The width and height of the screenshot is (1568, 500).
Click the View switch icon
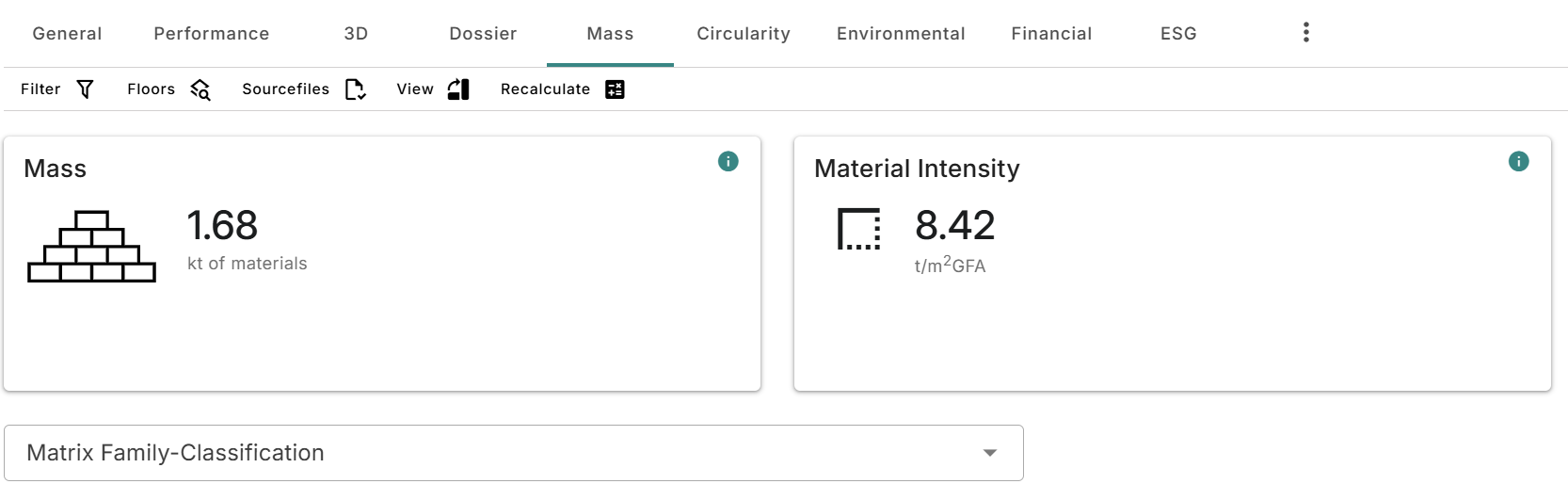pyautogui.click(x=458, y=89)
